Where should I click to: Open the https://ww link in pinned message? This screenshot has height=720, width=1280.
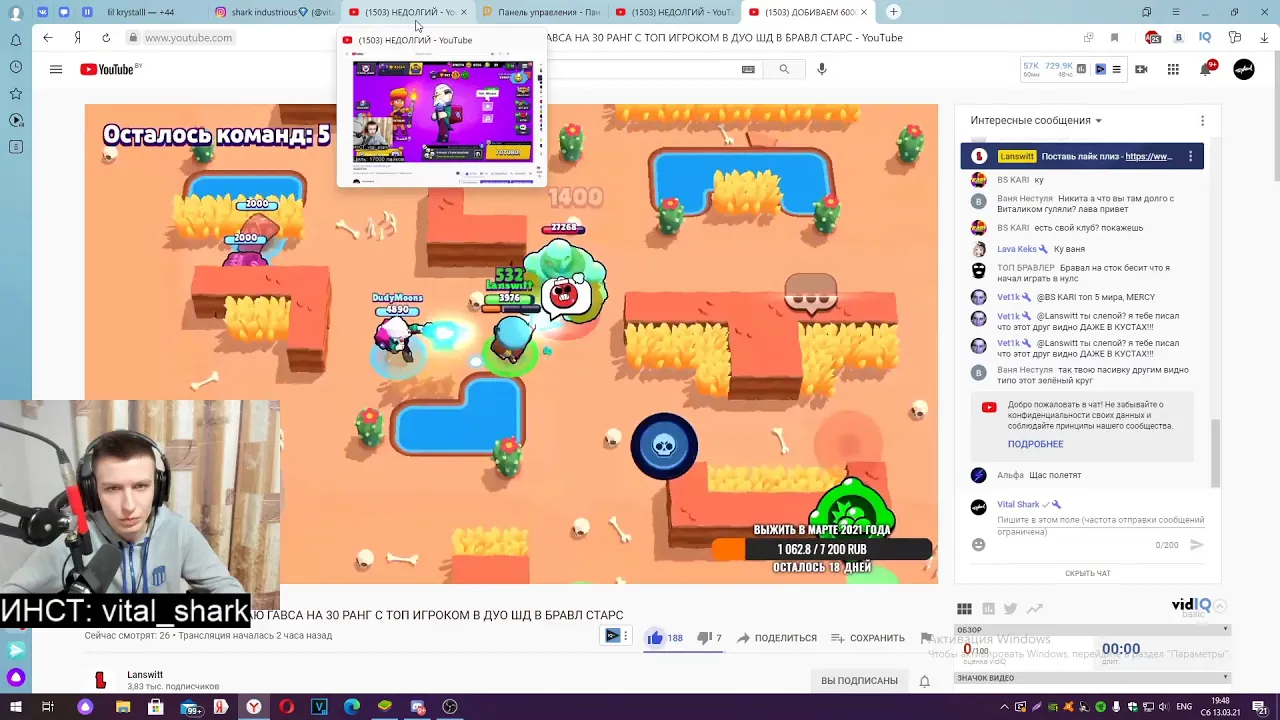(1149, 156)
